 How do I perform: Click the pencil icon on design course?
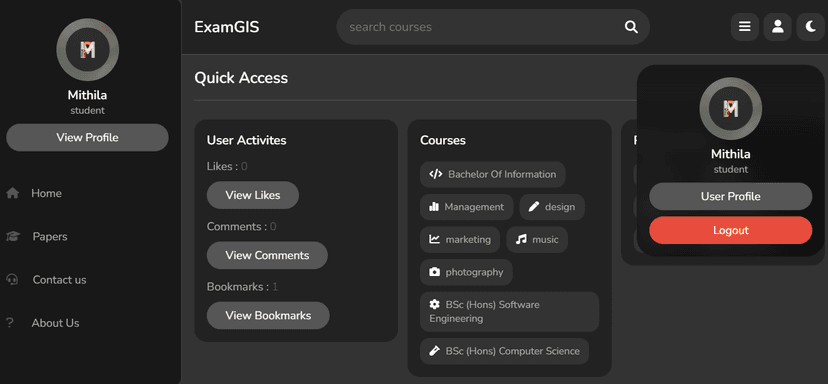click(534, 207)
